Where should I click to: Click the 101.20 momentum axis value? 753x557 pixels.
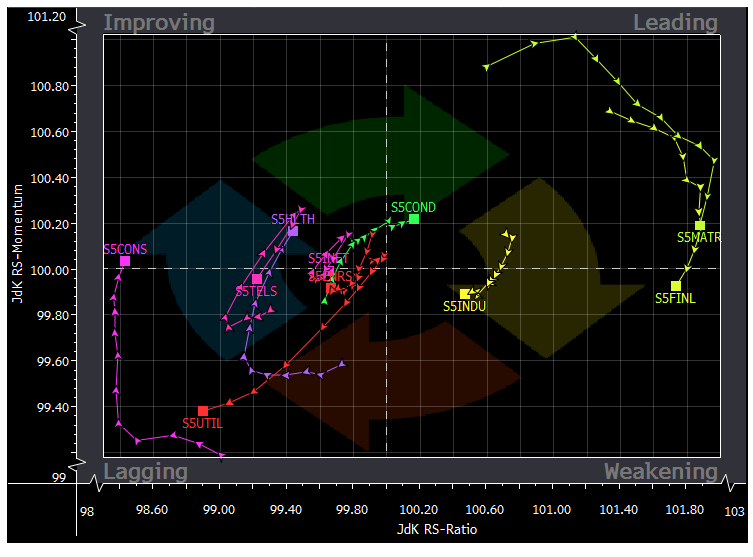(47, 17)
